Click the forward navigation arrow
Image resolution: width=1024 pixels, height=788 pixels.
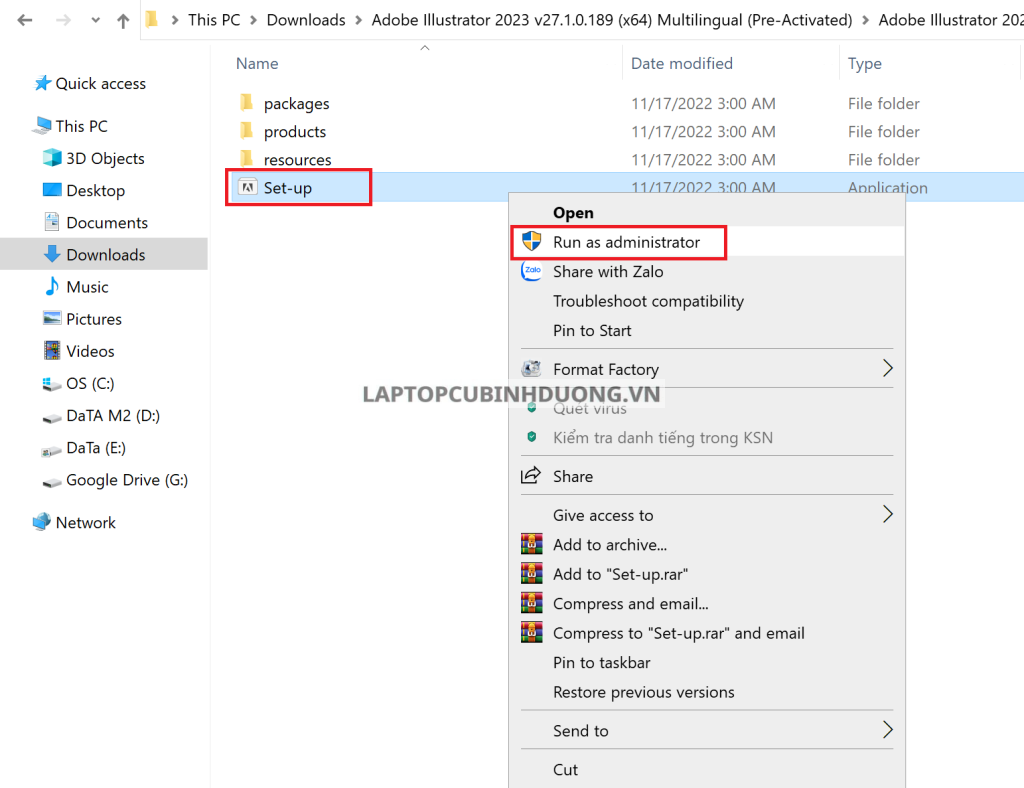coord(63,20)
